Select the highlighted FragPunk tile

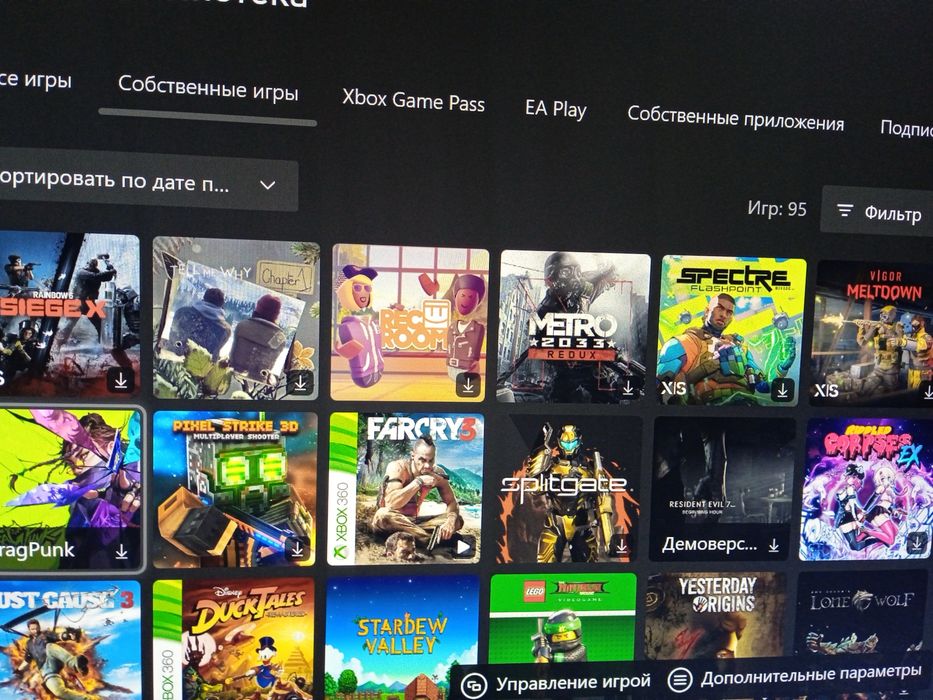pyautogui.click(x=70, y=489)
